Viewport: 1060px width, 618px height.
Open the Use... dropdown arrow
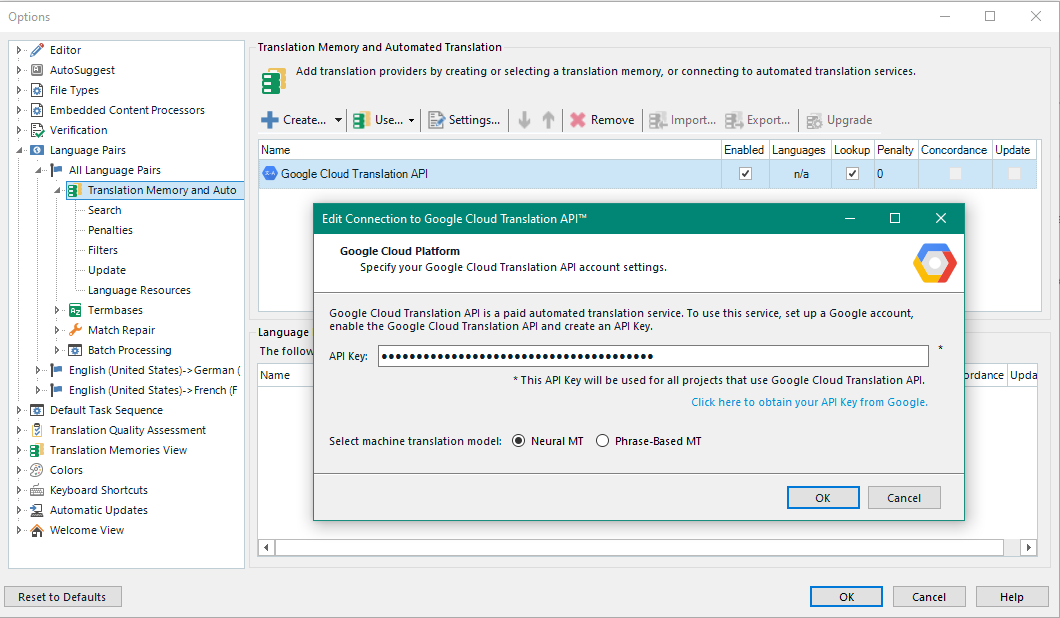[411, 120]
